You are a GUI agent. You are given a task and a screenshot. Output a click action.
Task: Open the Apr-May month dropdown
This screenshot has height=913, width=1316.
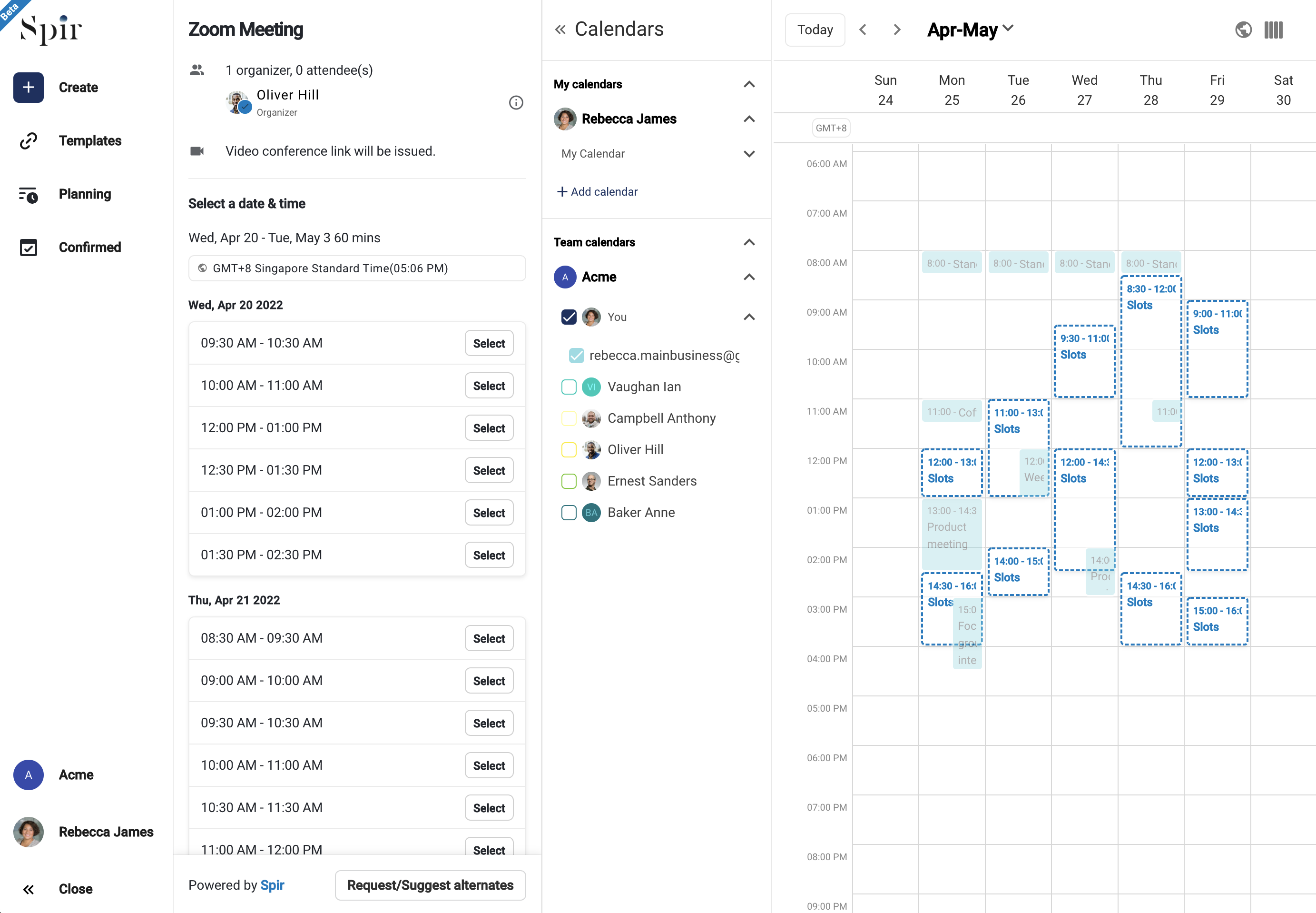[x=970, y=29]
